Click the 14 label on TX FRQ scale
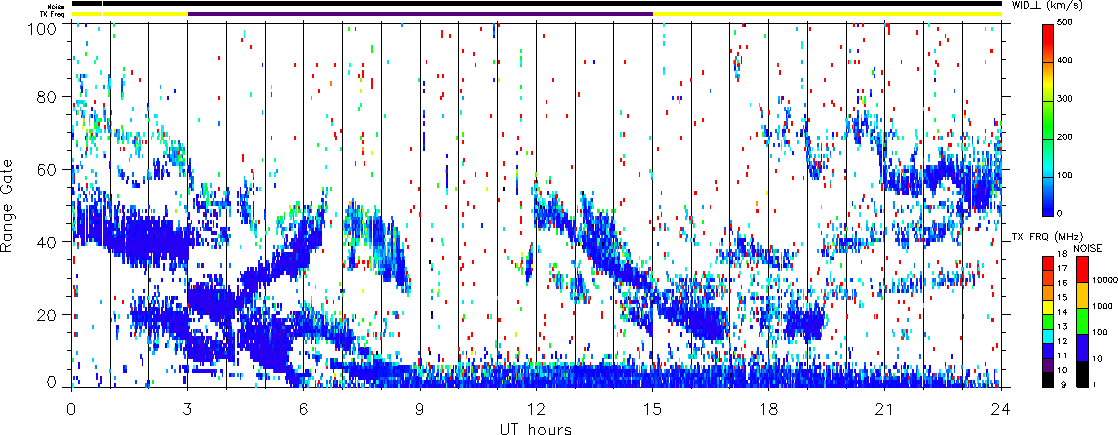Screen dimensions: 1118x435 (x=1062, y=312)
